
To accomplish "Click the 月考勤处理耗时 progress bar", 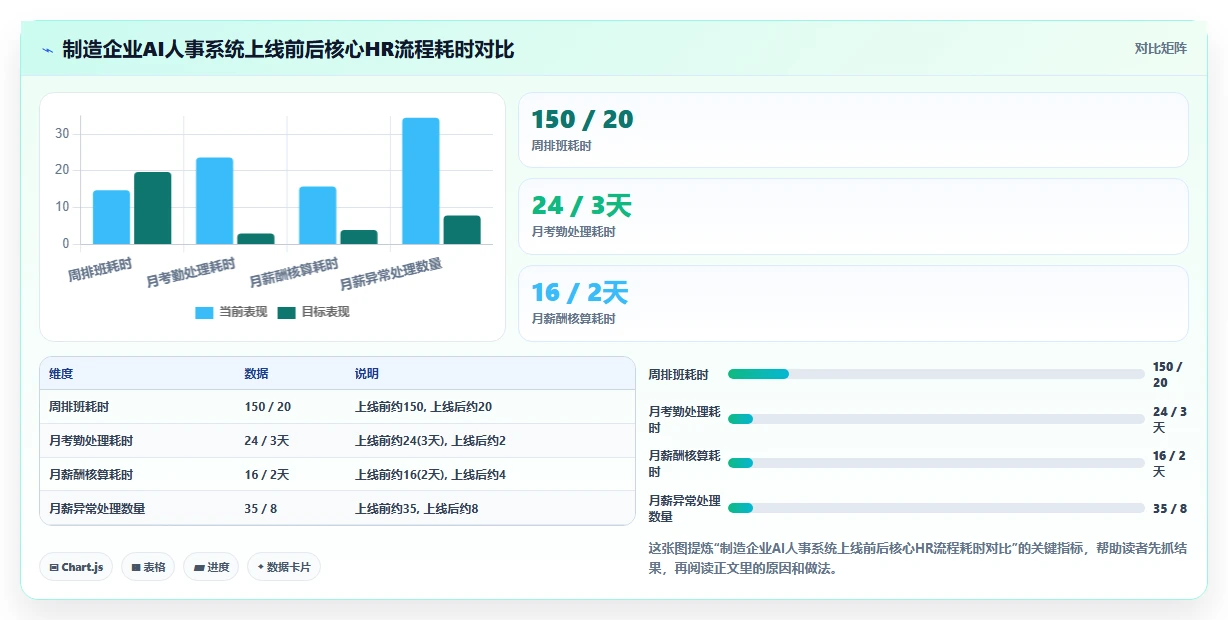I will tap(936, 419).
